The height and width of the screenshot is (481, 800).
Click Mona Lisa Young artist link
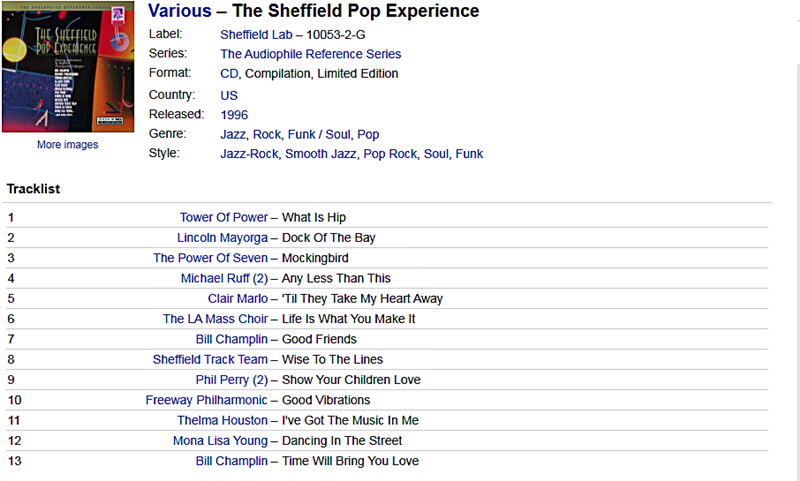(x=220, y=441)
